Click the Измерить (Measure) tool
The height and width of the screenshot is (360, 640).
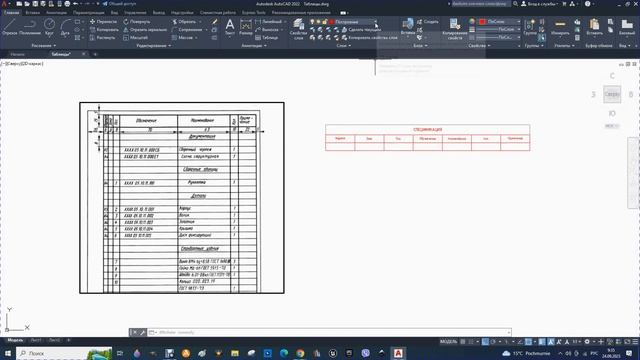560,27
